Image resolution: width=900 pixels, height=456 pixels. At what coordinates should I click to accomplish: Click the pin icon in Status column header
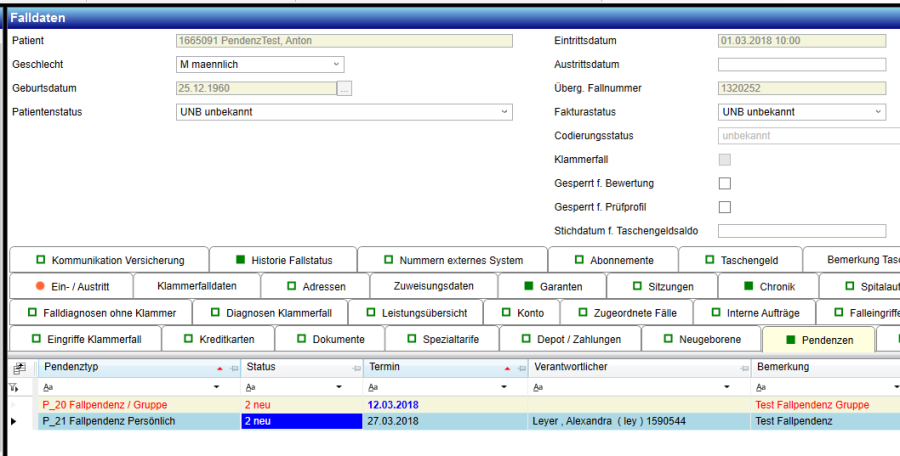pos(353,368)
